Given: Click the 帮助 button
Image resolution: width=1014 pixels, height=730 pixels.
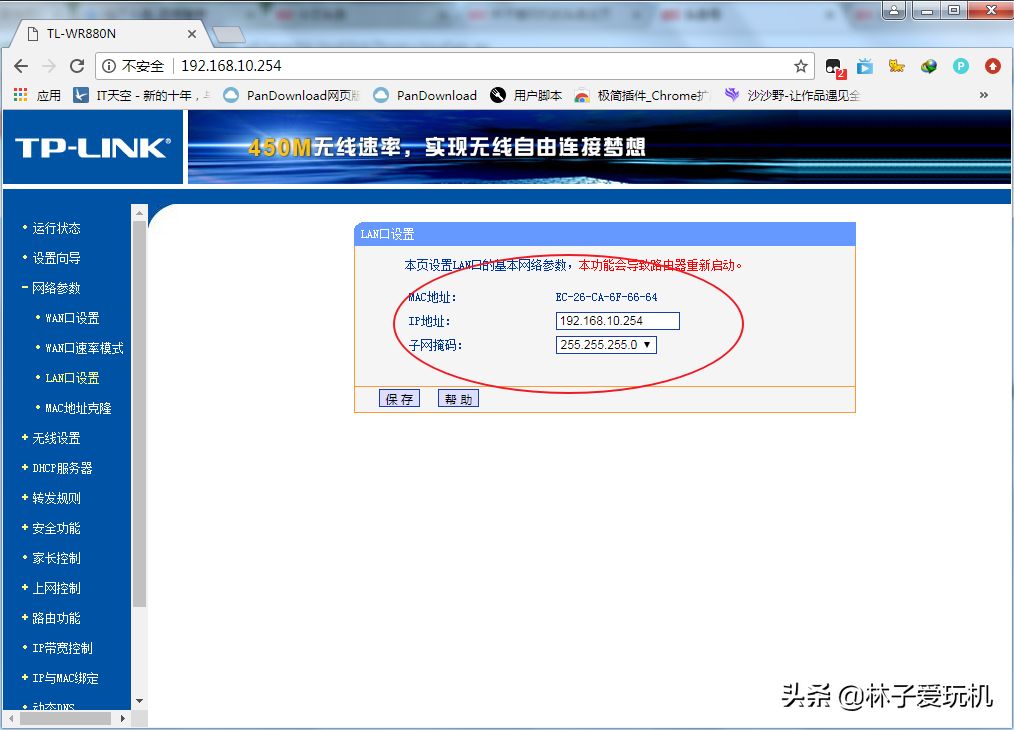Looking at the screenshot, I should point(458,399).
